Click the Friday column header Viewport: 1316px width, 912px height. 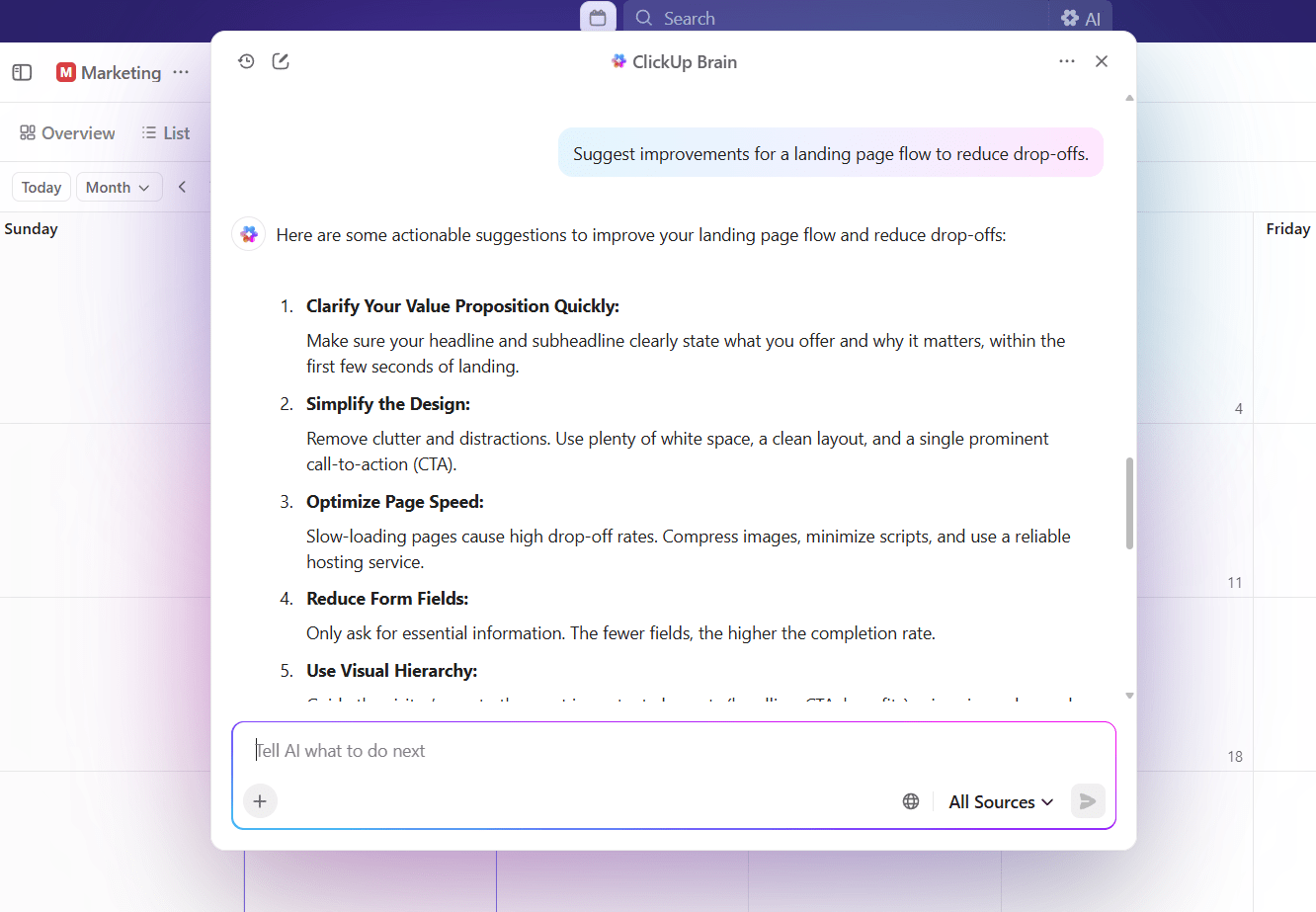coord(1288,228)
